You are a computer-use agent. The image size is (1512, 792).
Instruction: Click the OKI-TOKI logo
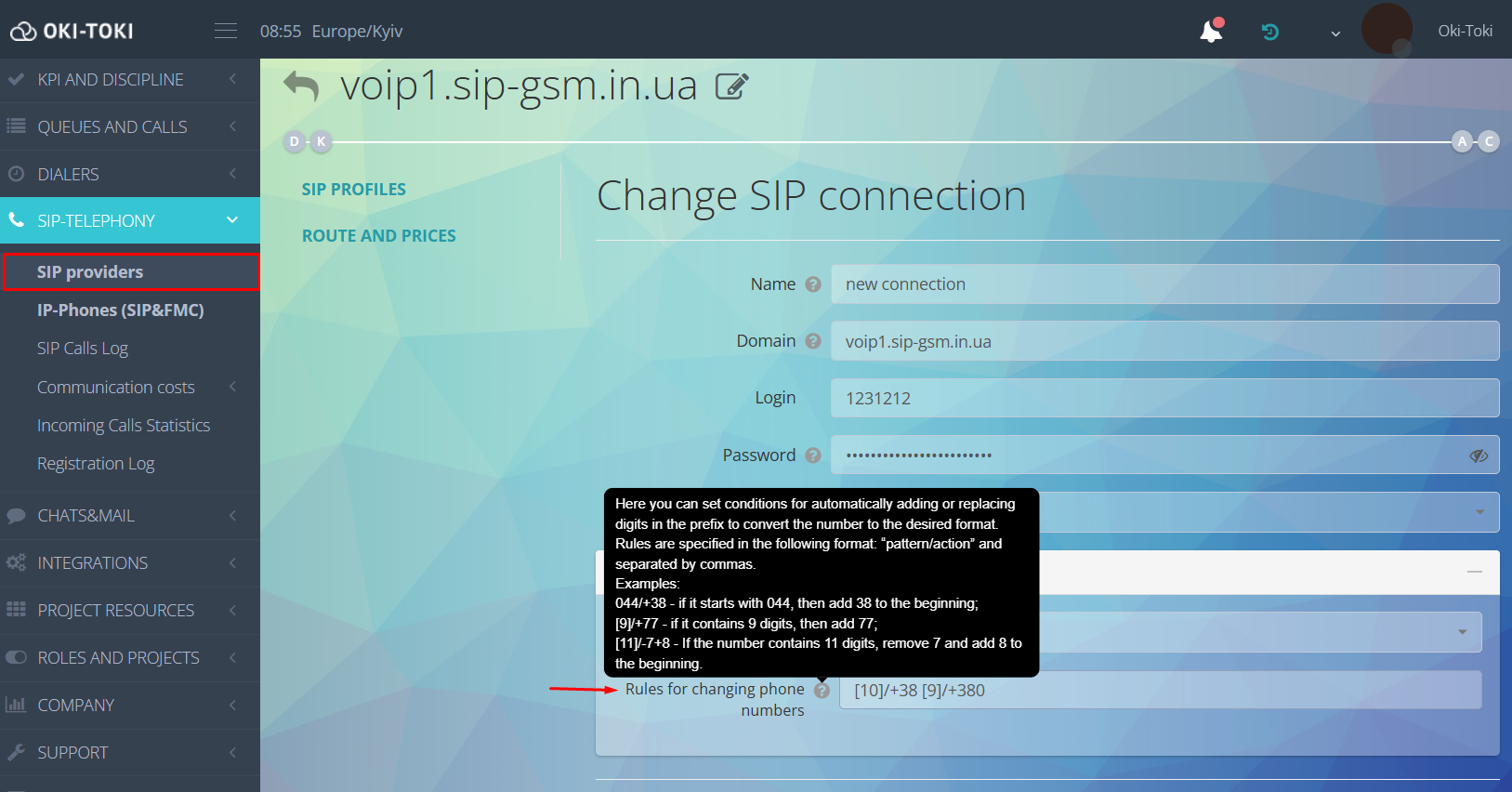72,32
